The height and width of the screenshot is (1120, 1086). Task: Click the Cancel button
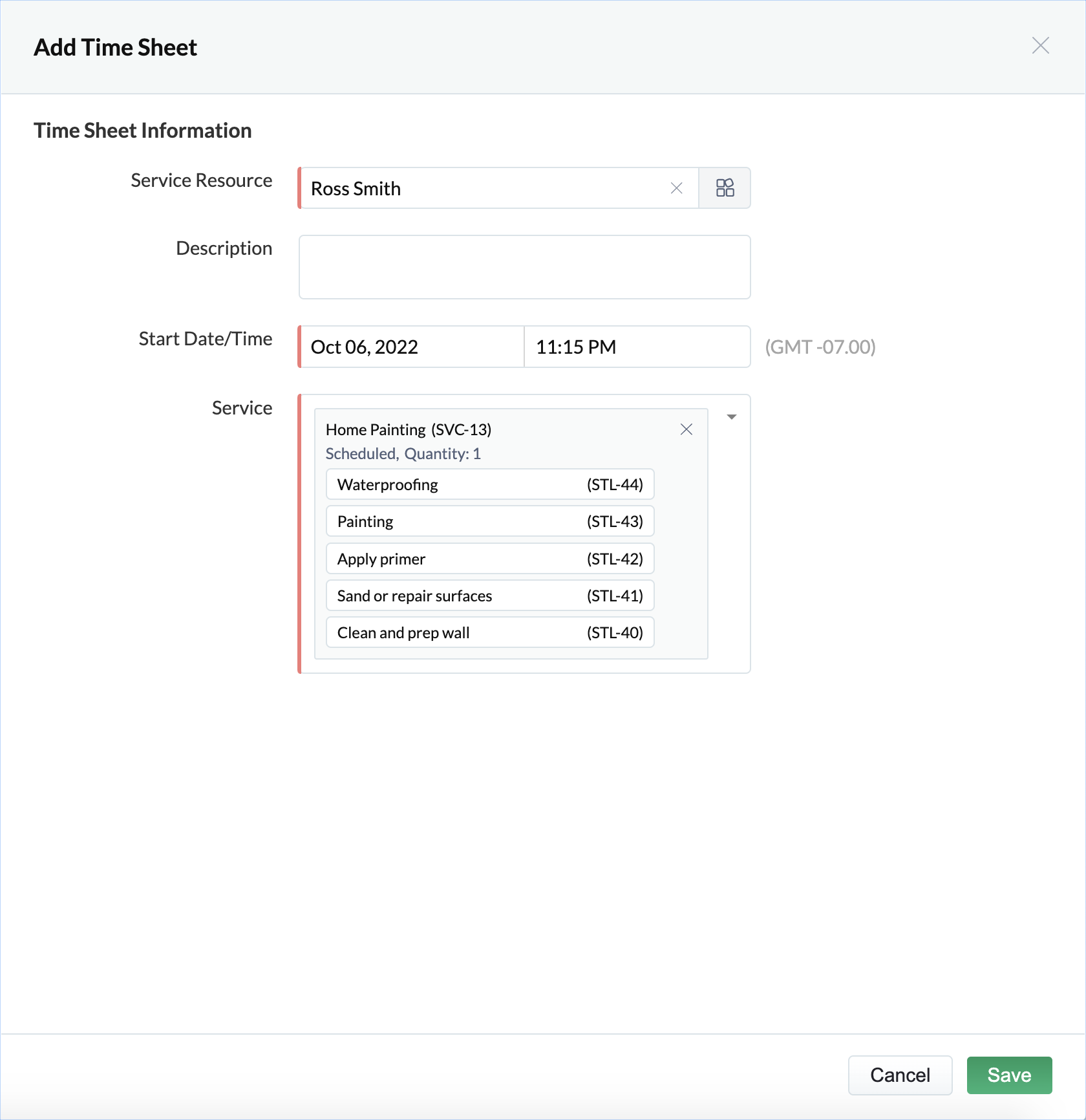899,1075
